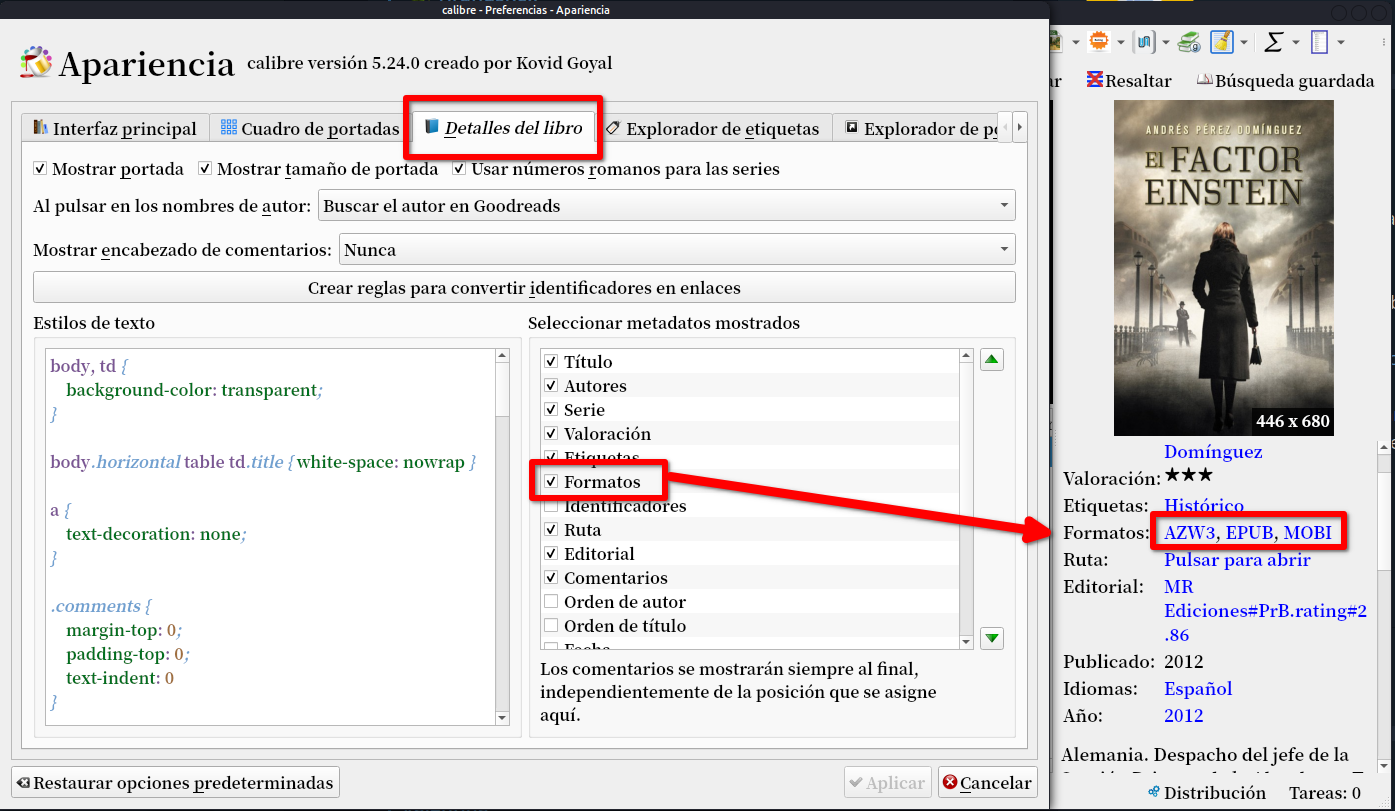This screenshot has height=811, width=1395.
Task: Click the broom cleanup icon in toolbar
Action: pyautogui.click(x=1221, y=42)
